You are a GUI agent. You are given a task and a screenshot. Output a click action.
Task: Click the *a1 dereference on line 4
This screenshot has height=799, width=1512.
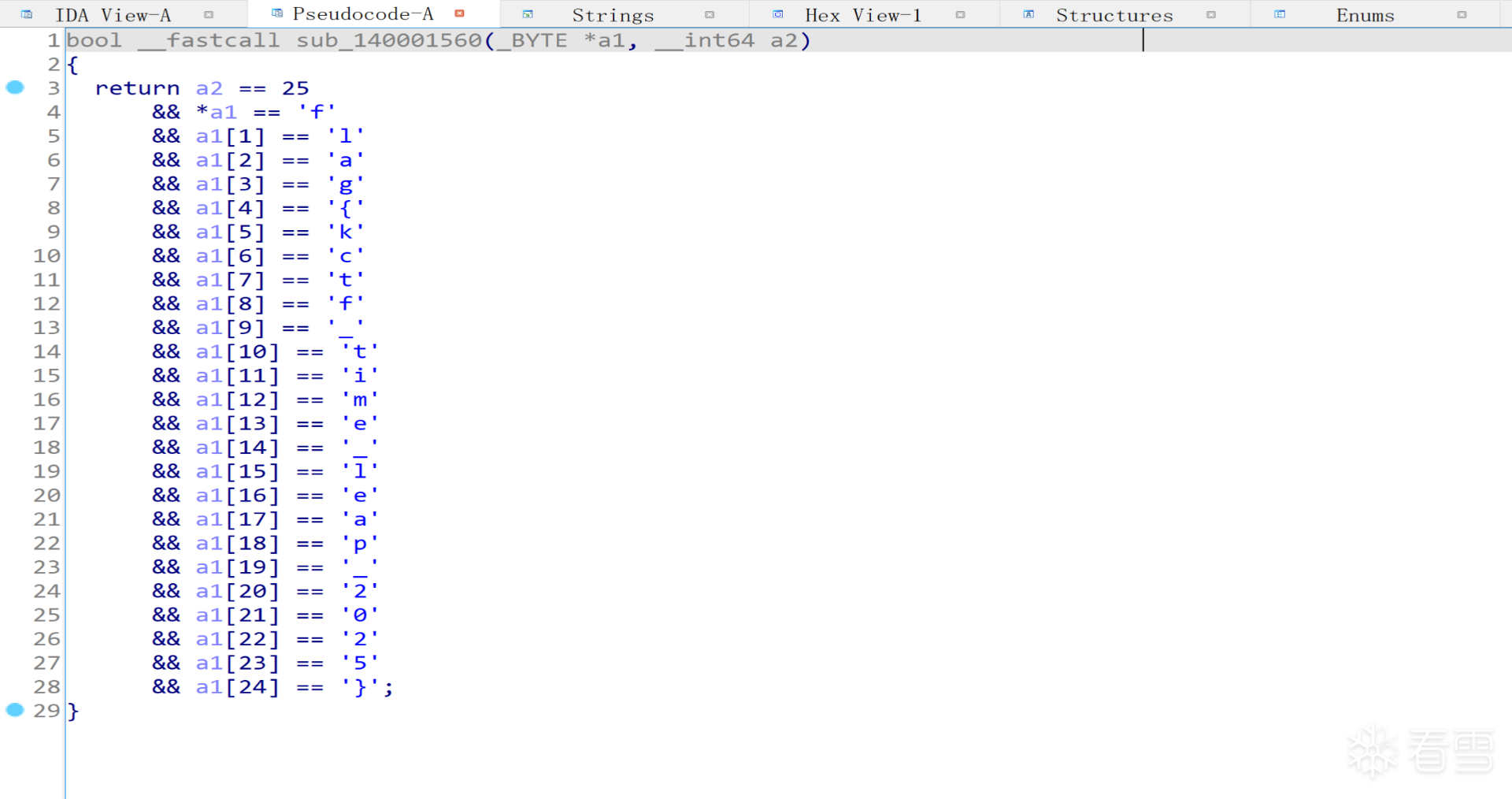(217, 112)
